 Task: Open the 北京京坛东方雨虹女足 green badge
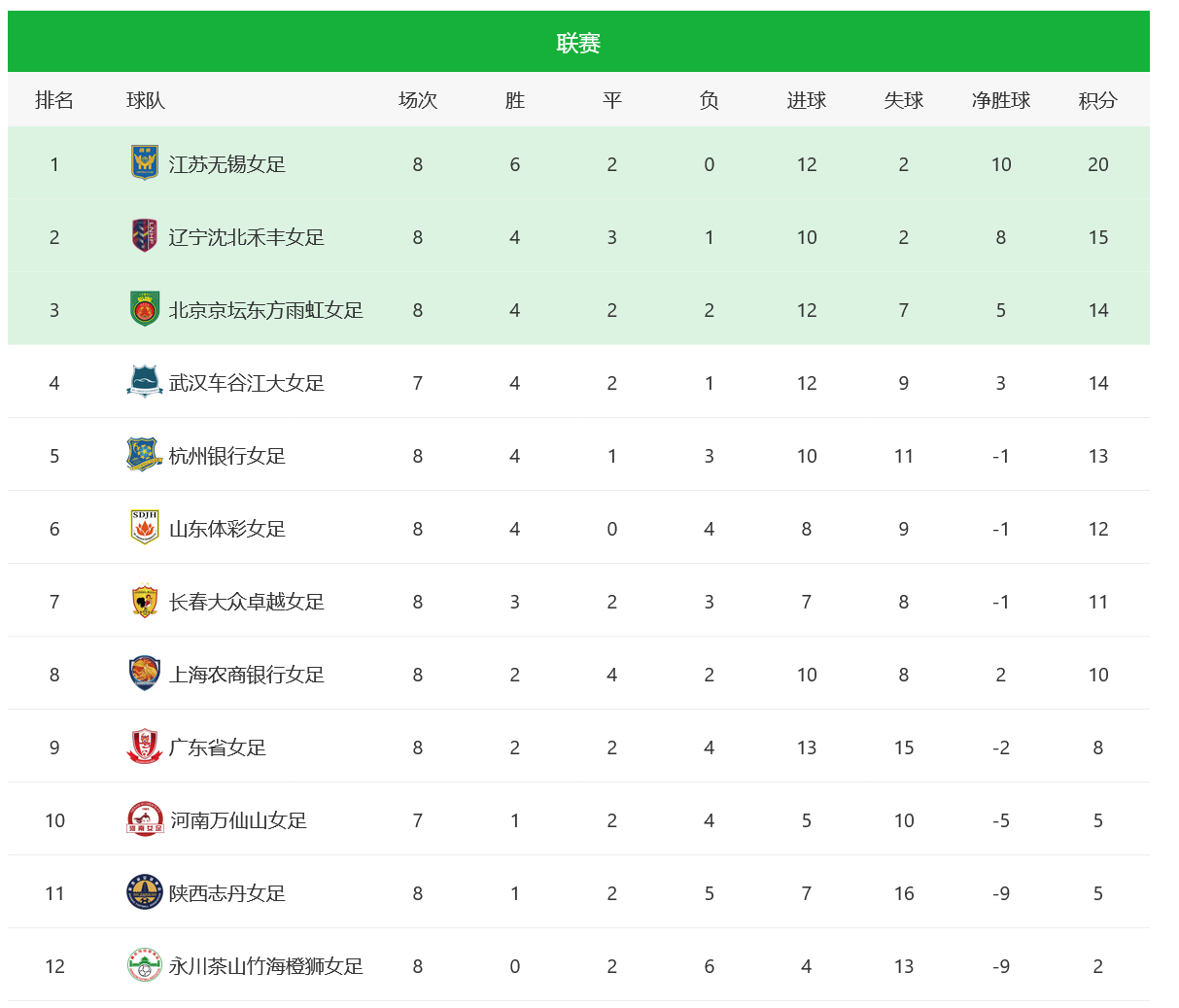(x=145, y=309)
